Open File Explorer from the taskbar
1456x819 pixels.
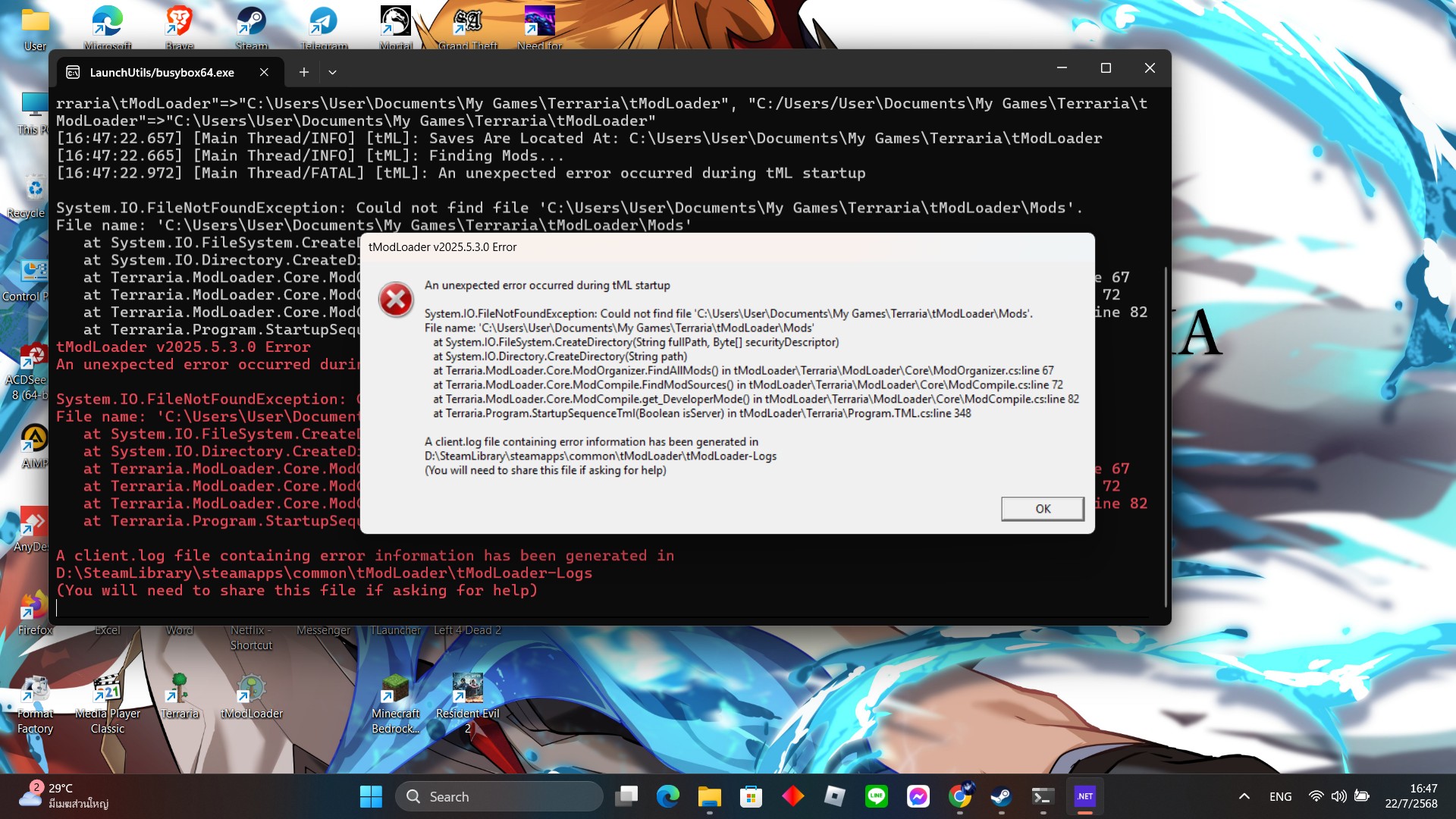[710, 796]
